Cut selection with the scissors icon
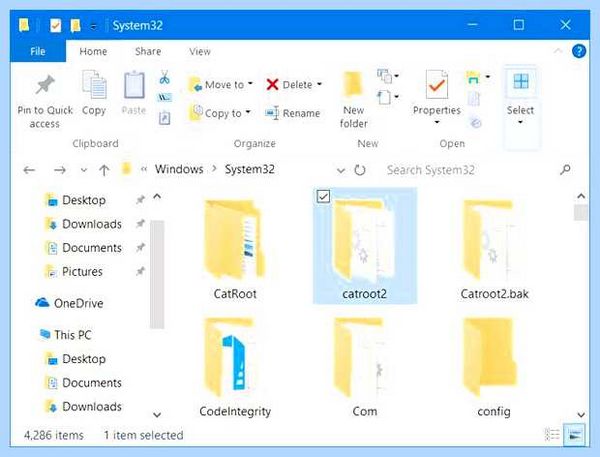The height and width of the screenshot is (457, 600). pos(165,77)
